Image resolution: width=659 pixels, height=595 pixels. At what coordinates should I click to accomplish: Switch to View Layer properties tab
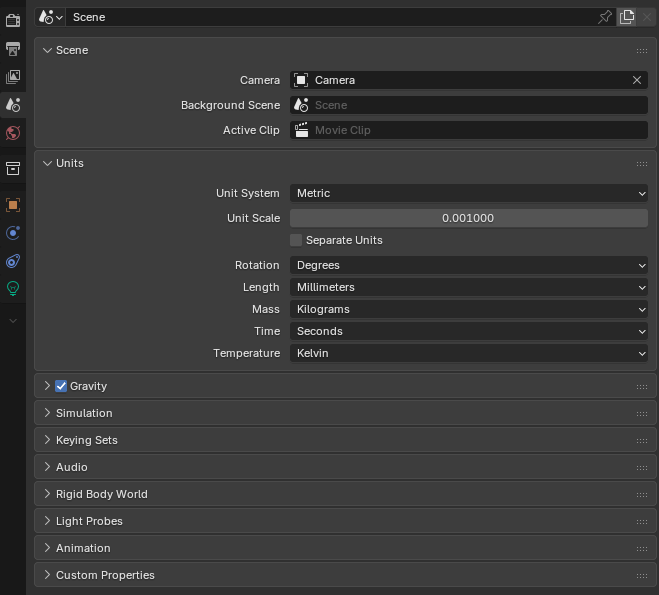click(13, 76)
